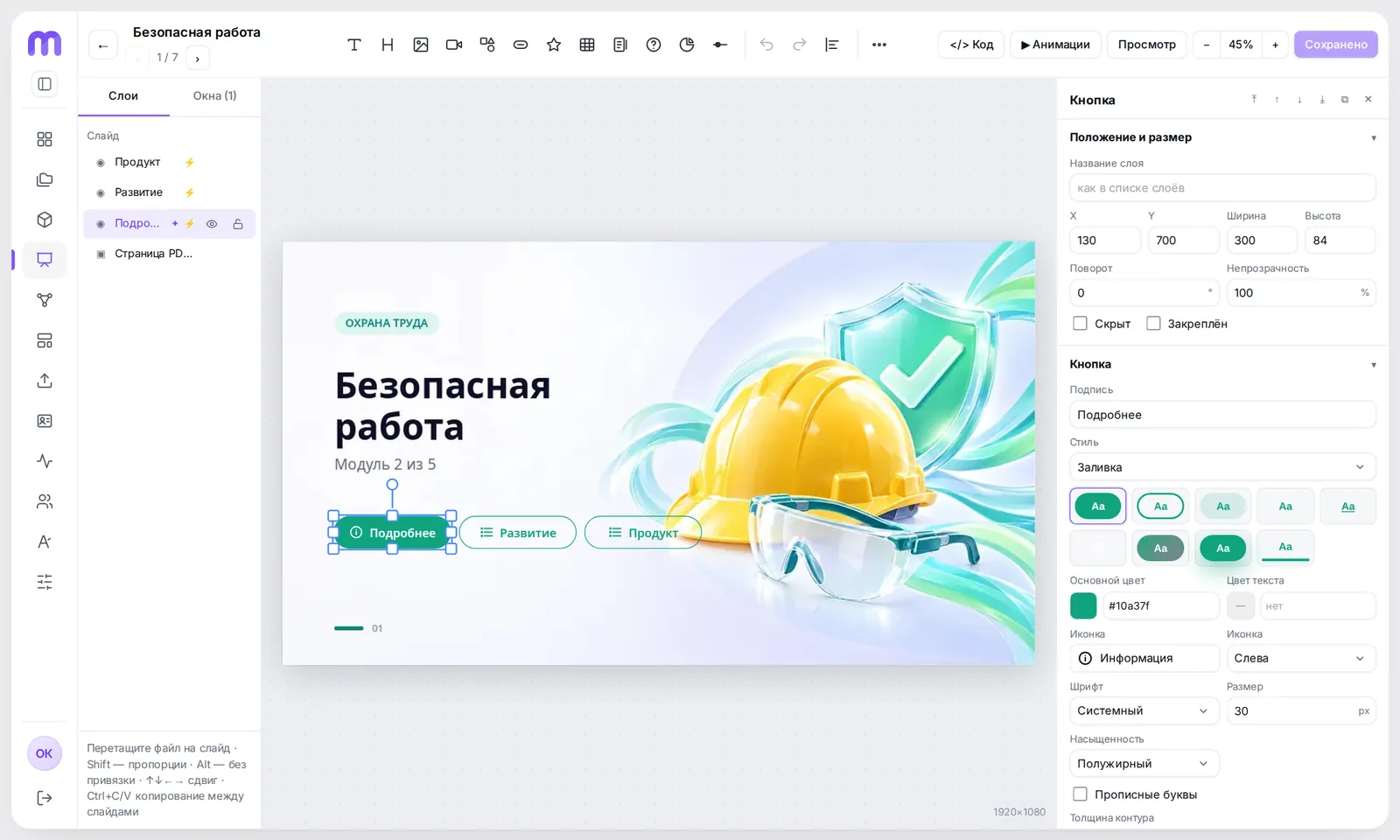Open the Насыщенность dropdown Полужирный
Viewport: 1400px width, 840px height.
coord(1144,763)
